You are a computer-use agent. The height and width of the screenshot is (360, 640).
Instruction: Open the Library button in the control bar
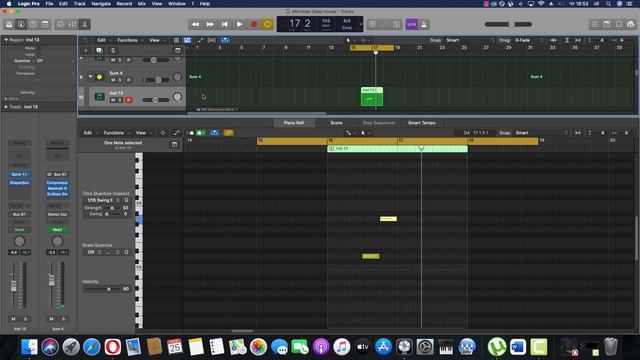click(x=9, y=24)
